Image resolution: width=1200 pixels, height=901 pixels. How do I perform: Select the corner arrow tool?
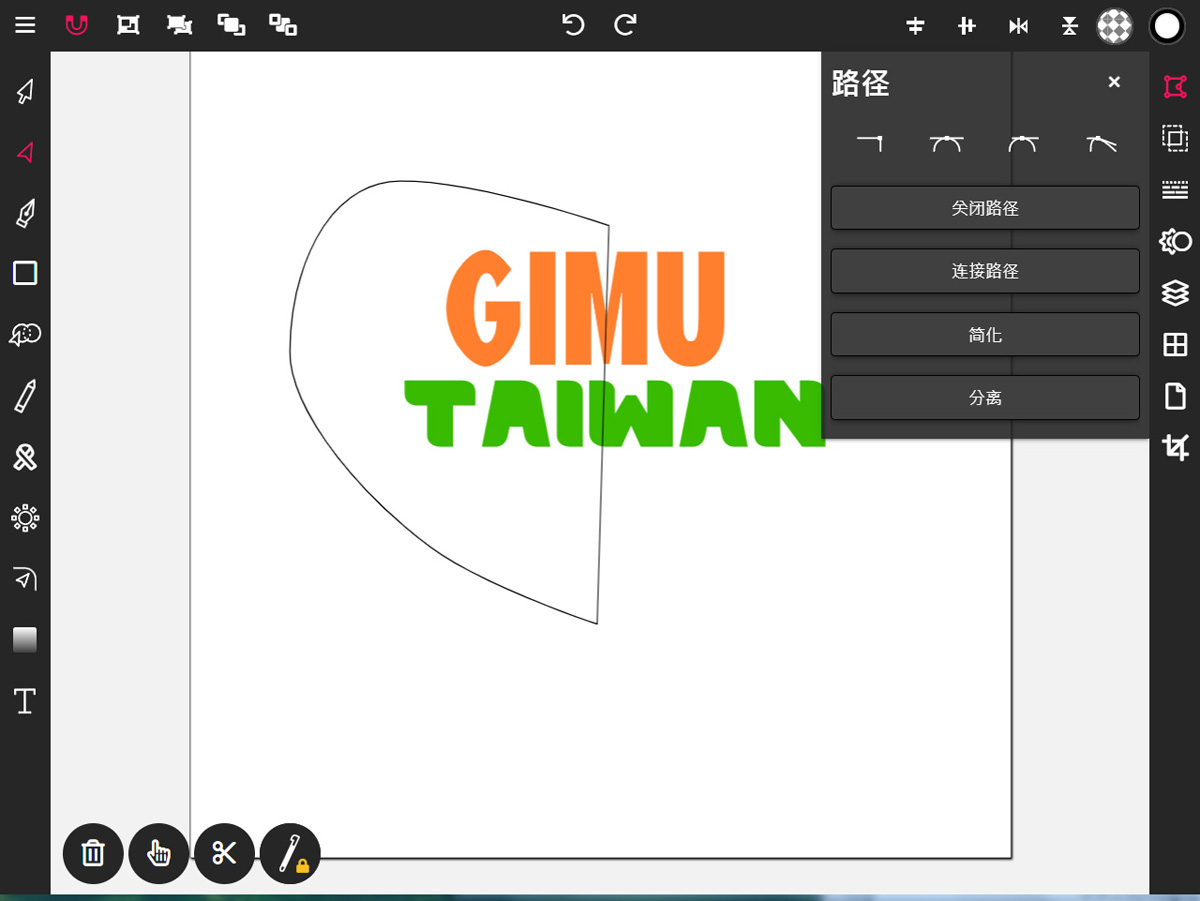25,579
